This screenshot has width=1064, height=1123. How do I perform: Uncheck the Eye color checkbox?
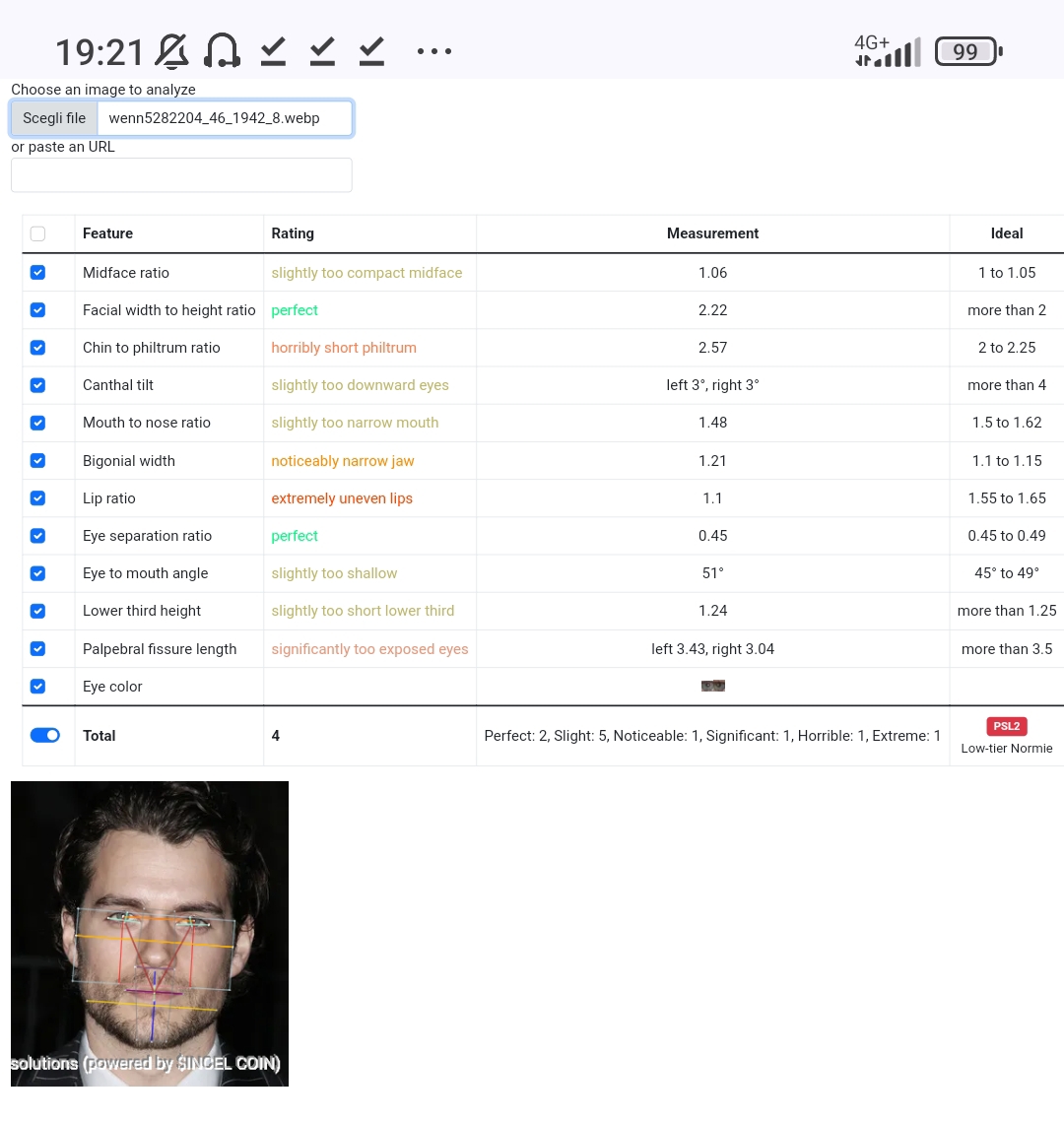tap(38, 687)
